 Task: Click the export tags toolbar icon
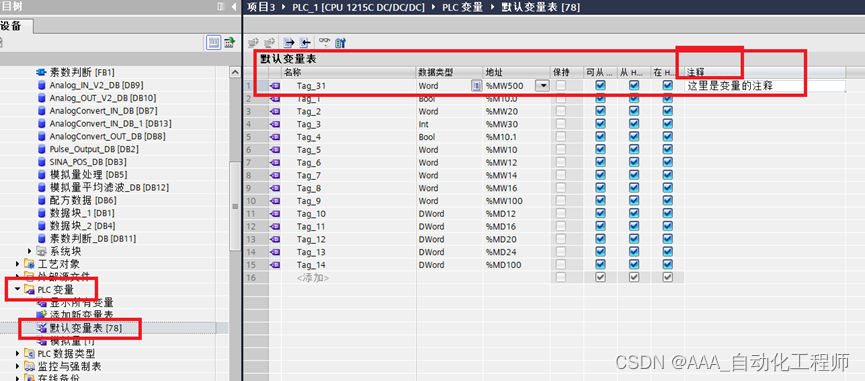289,42
